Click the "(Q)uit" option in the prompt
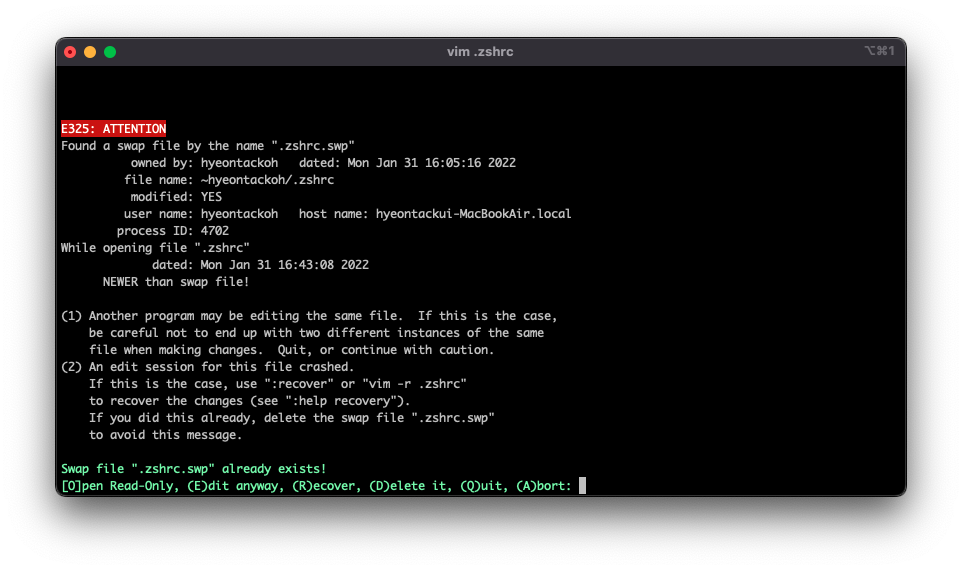 [x=484, y=486]
